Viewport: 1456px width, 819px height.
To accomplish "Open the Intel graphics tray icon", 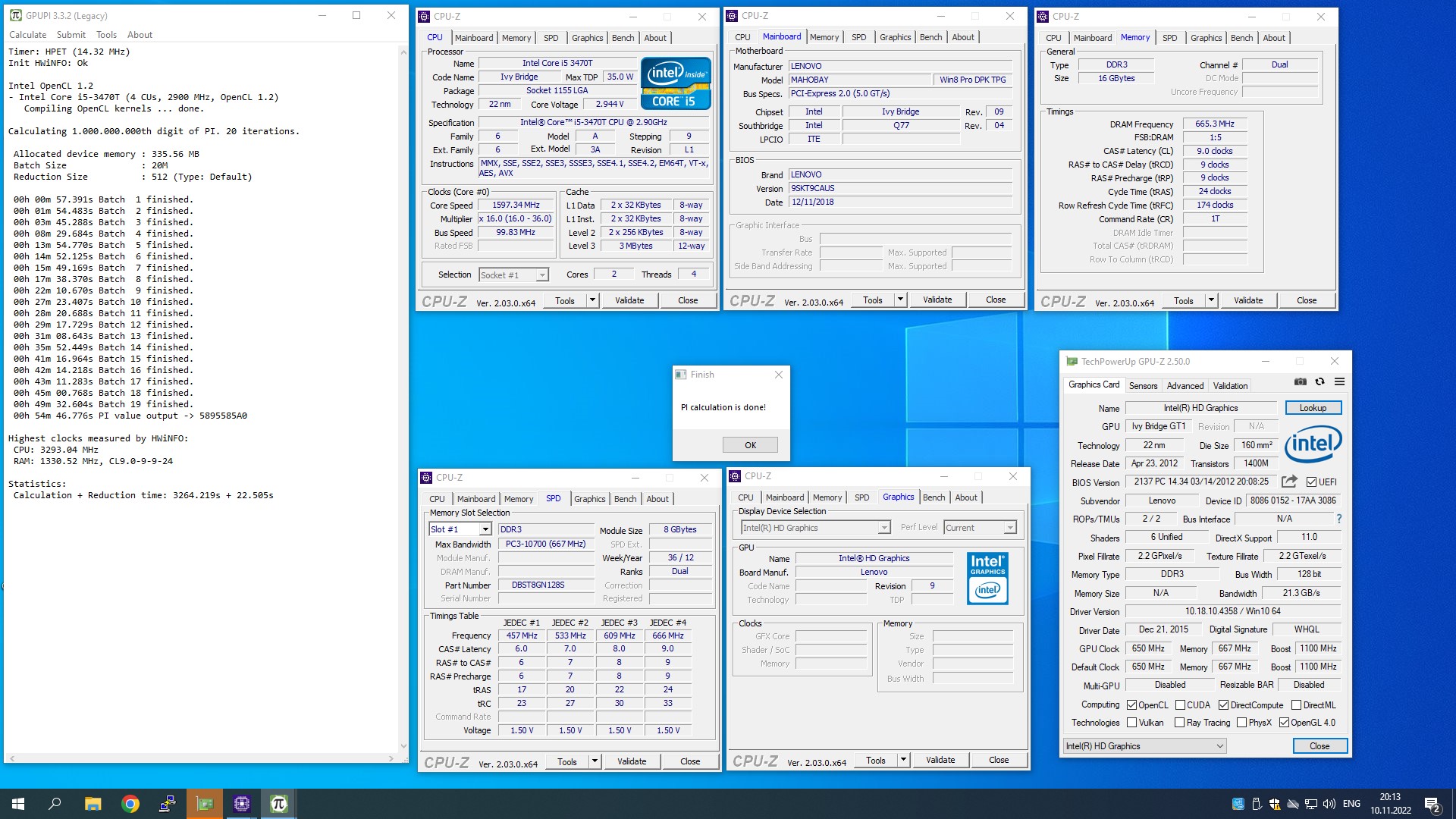I will 1238,804.
